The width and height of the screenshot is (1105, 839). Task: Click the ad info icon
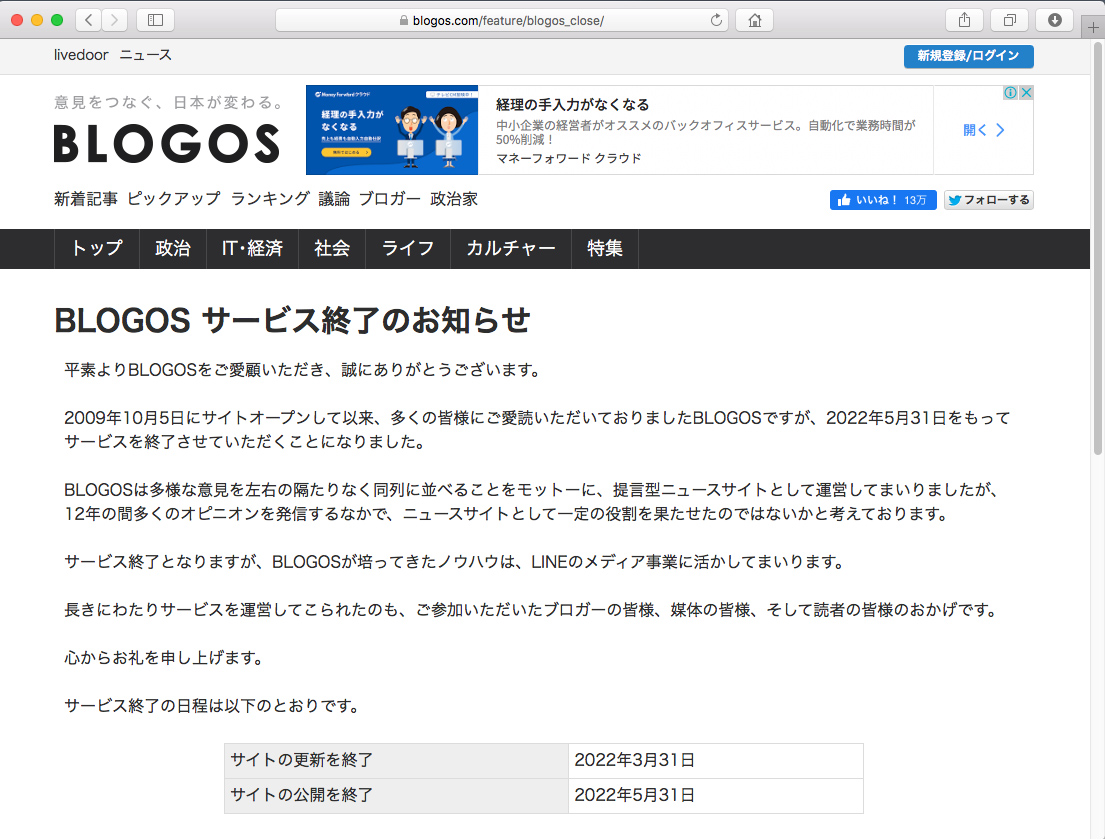1011,93
